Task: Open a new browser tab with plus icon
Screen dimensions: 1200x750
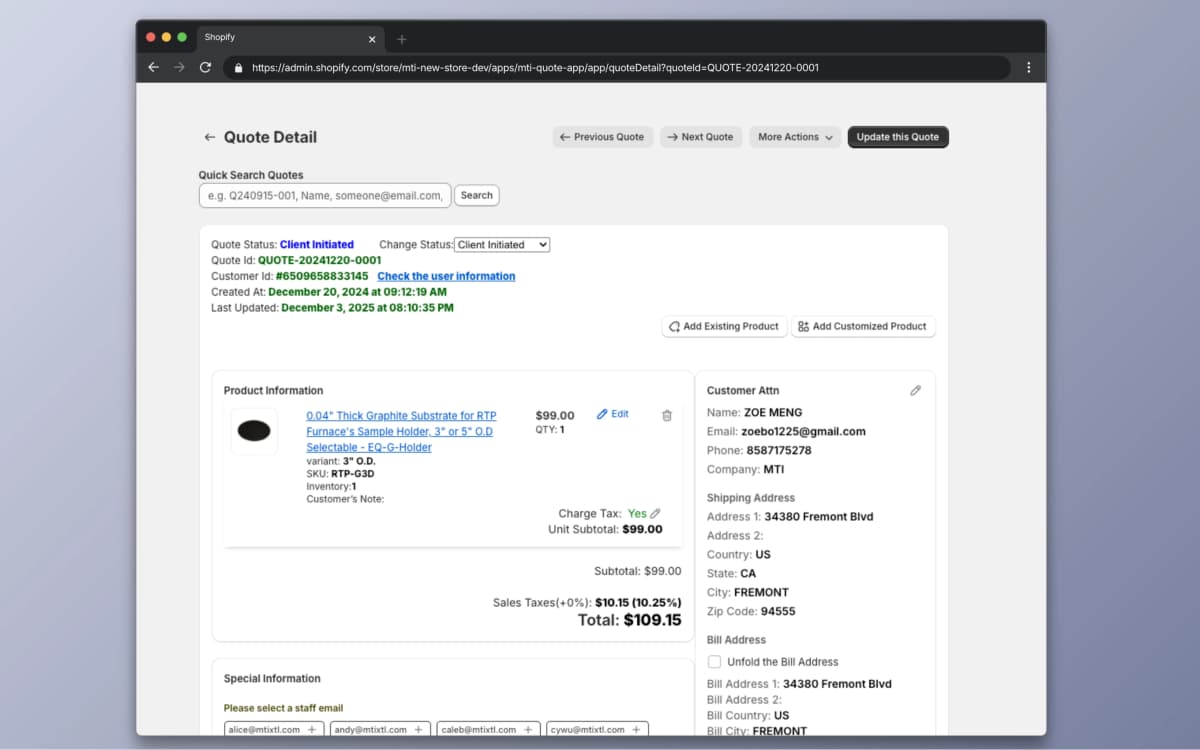Action: (x=402, y=39)
